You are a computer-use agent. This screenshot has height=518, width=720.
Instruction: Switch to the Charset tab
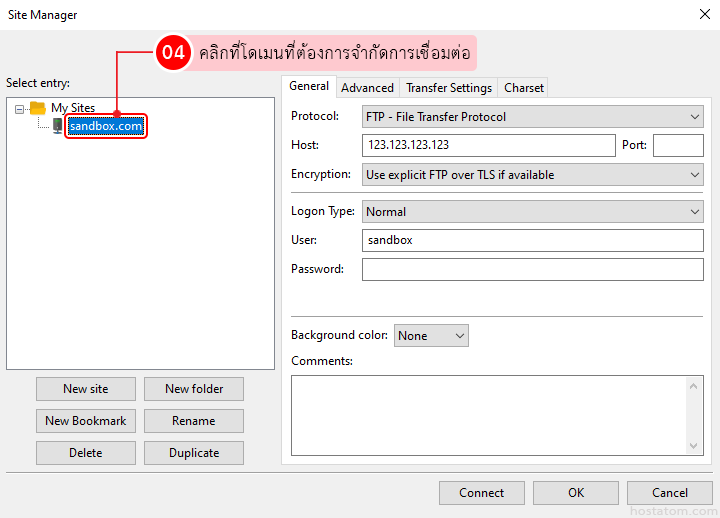pyautogui.click(x=524, y=88)
